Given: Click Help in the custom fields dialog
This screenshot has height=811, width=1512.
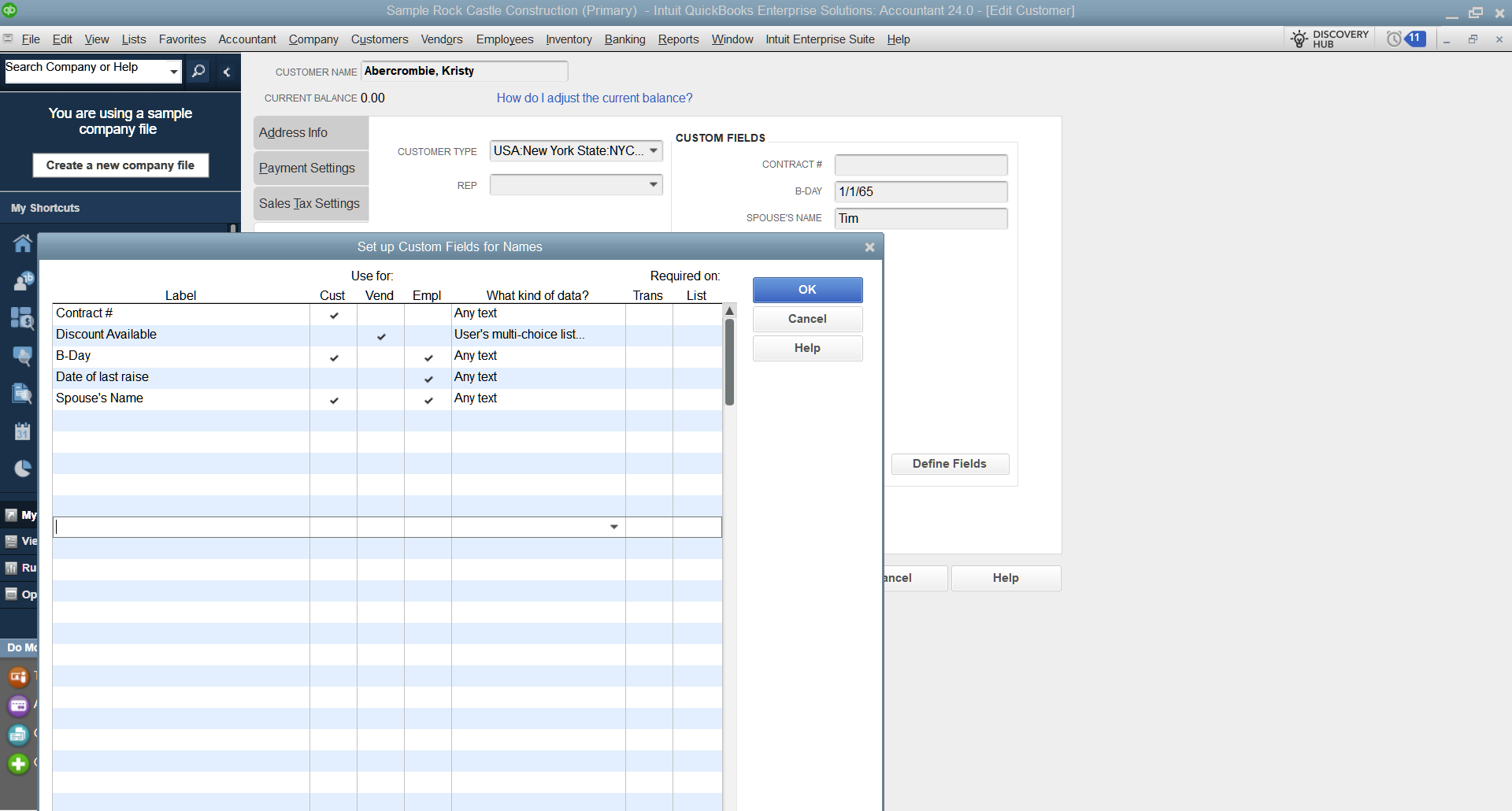Looking at the screenshot, I should pyautogui.click(x=808, y=348).
